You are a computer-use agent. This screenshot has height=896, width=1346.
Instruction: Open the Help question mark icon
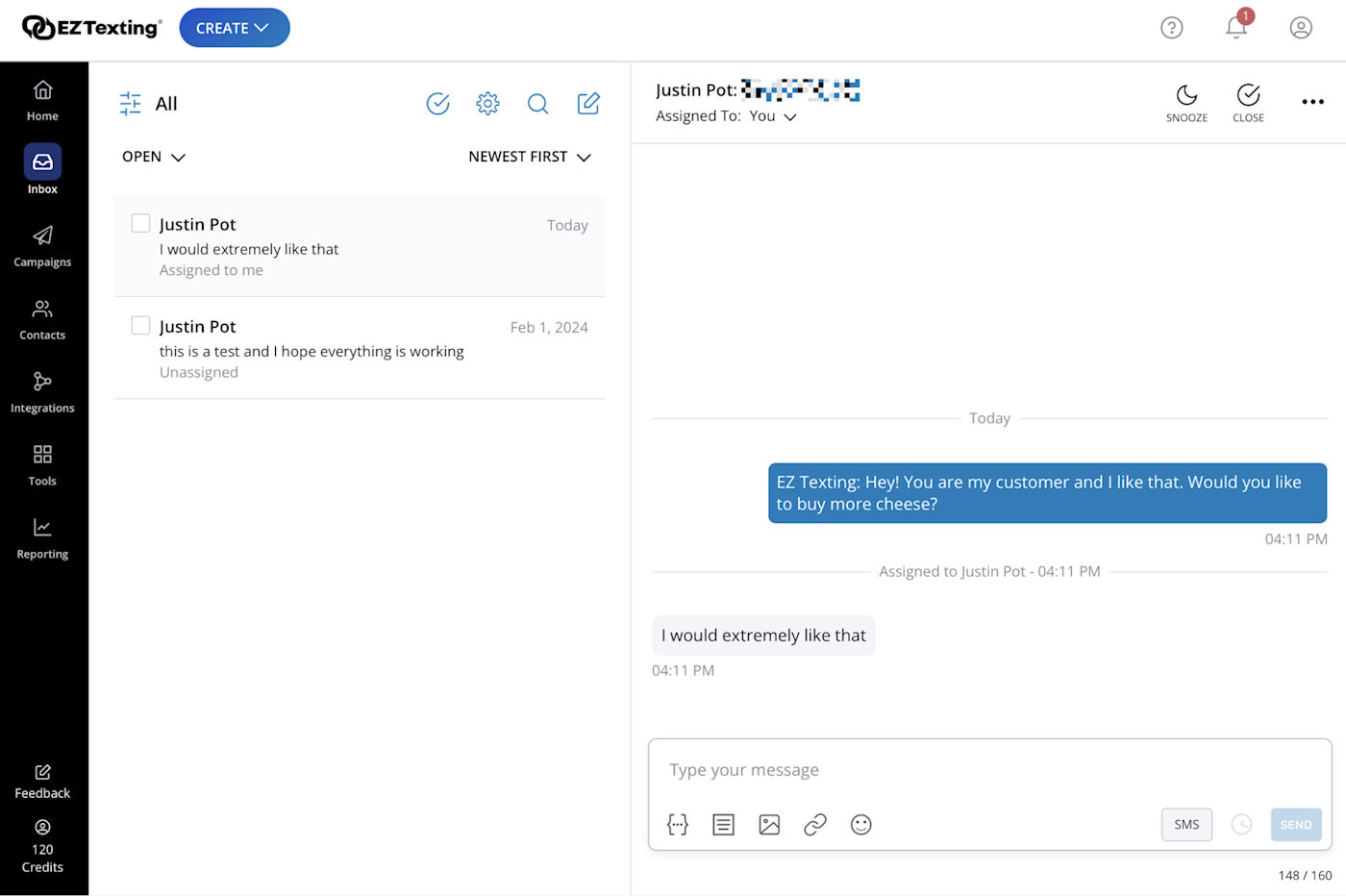point(1171,28)
